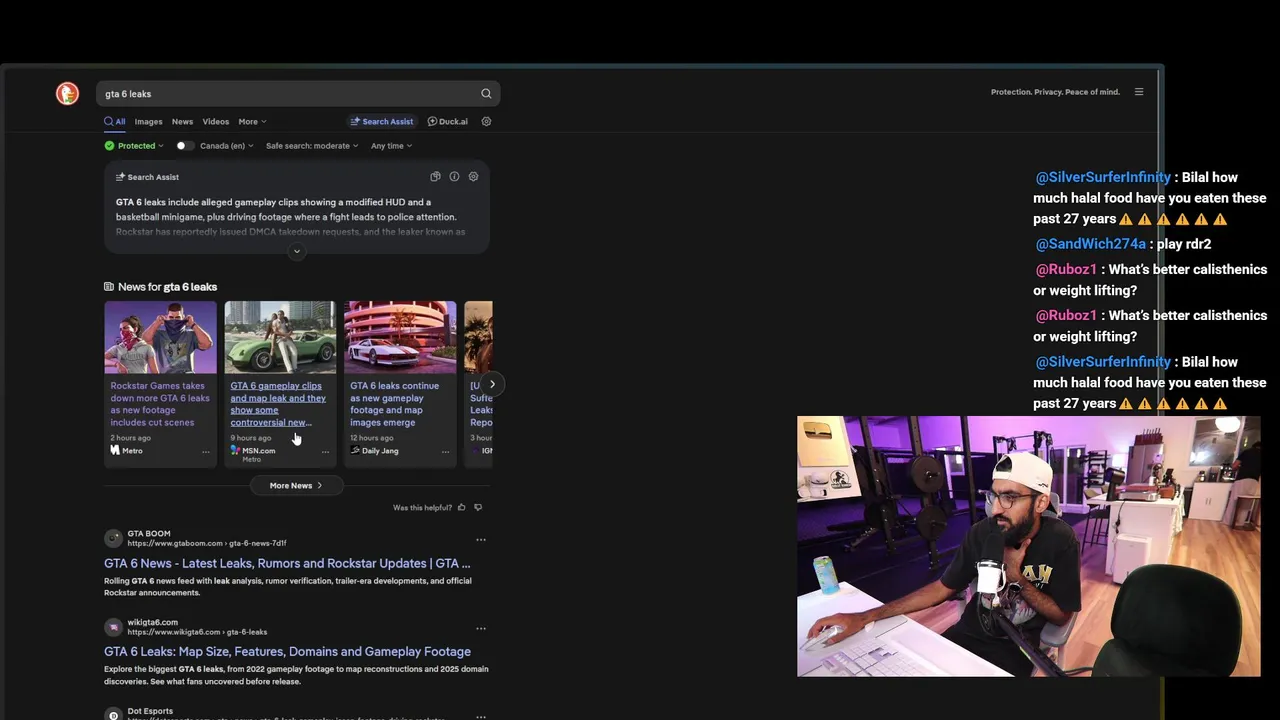Expand the More search types dropdown

[252, 122]
